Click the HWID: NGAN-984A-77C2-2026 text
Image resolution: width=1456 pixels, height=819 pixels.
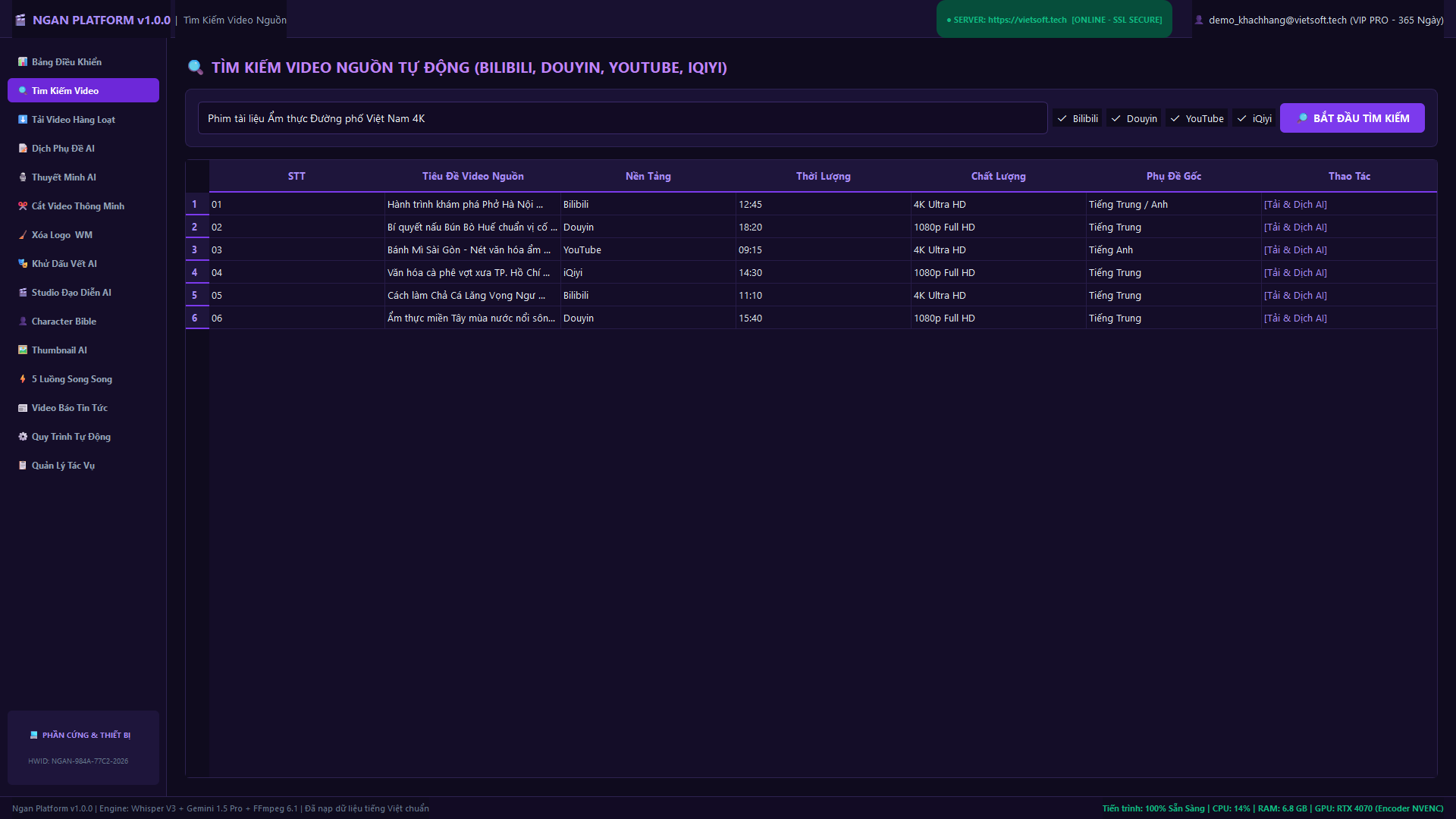click(78, 761)
